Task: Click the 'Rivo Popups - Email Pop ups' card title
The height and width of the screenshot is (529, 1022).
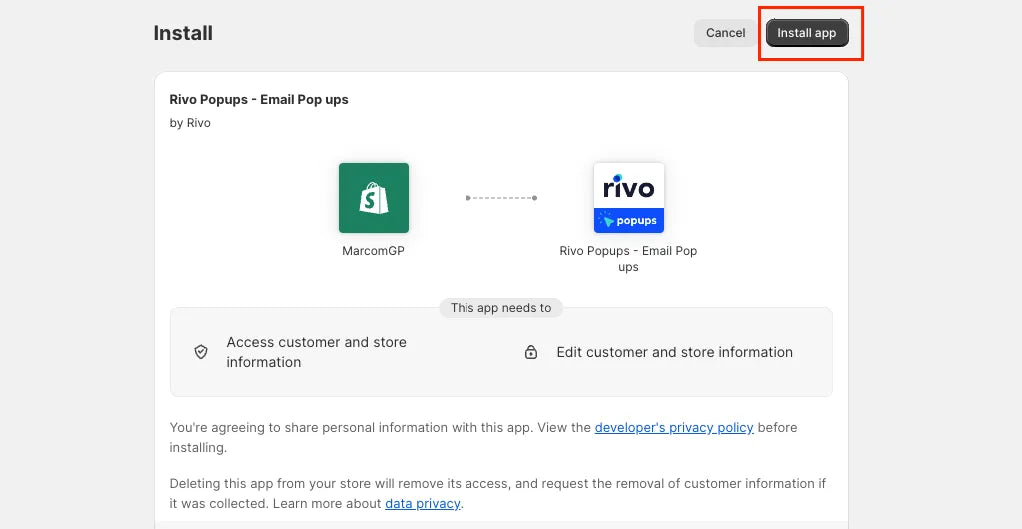Action: coord(259,100)
